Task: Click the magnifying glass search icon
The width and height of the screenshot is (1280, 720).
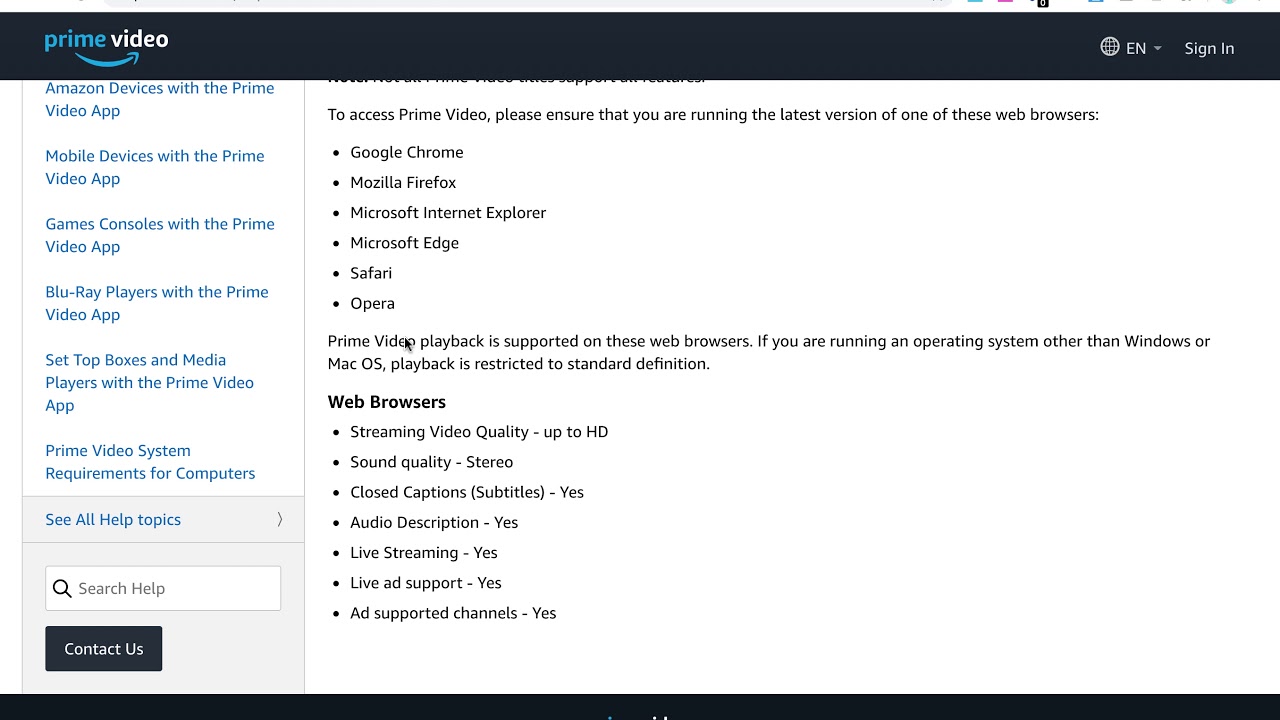Action: [62, 588]
